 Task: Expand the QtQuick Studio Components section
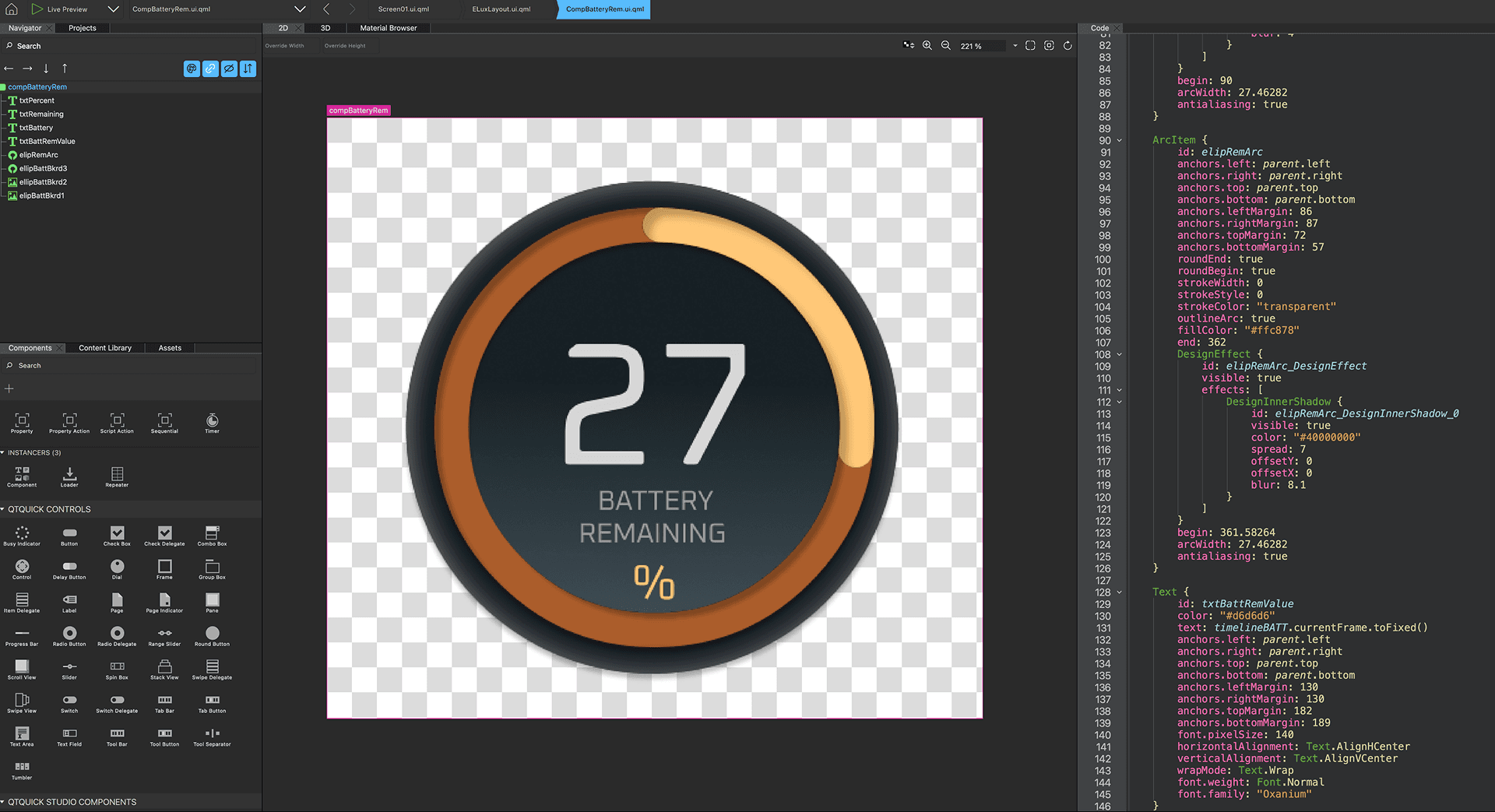(70, 802)
